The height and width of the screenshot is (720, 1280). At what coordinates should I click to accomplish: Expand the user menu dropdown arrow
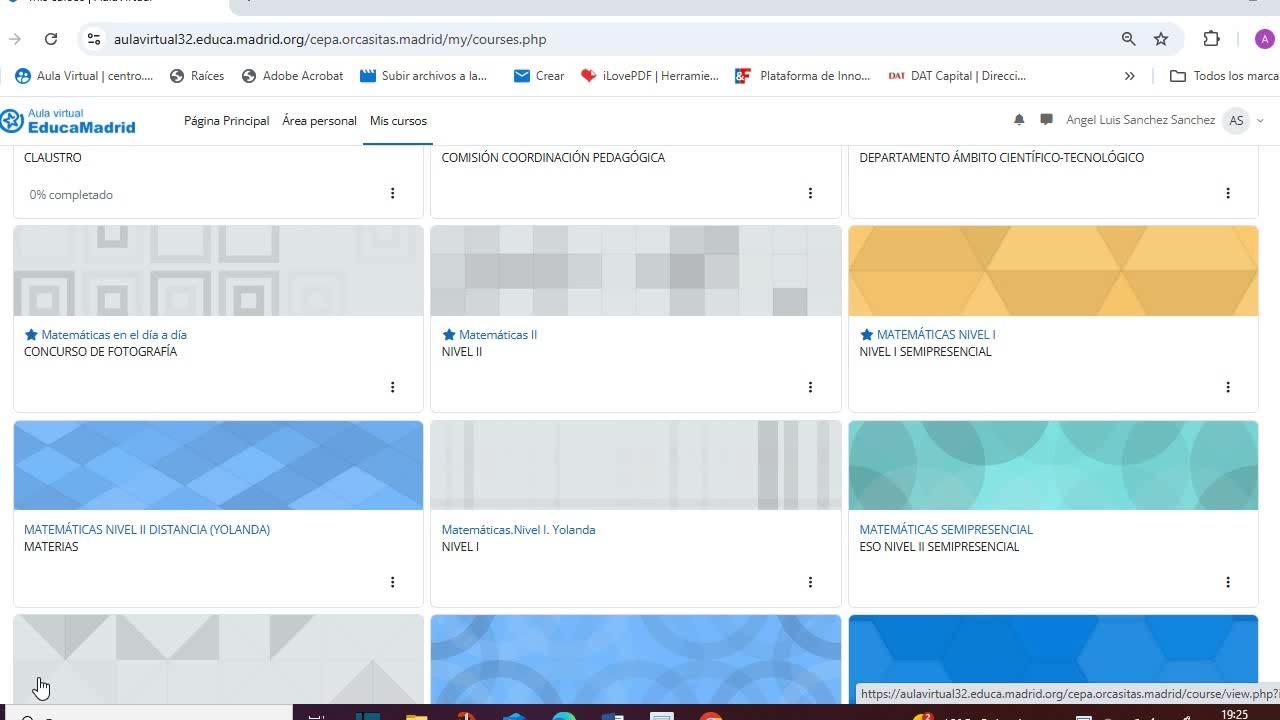[1260, 121]
